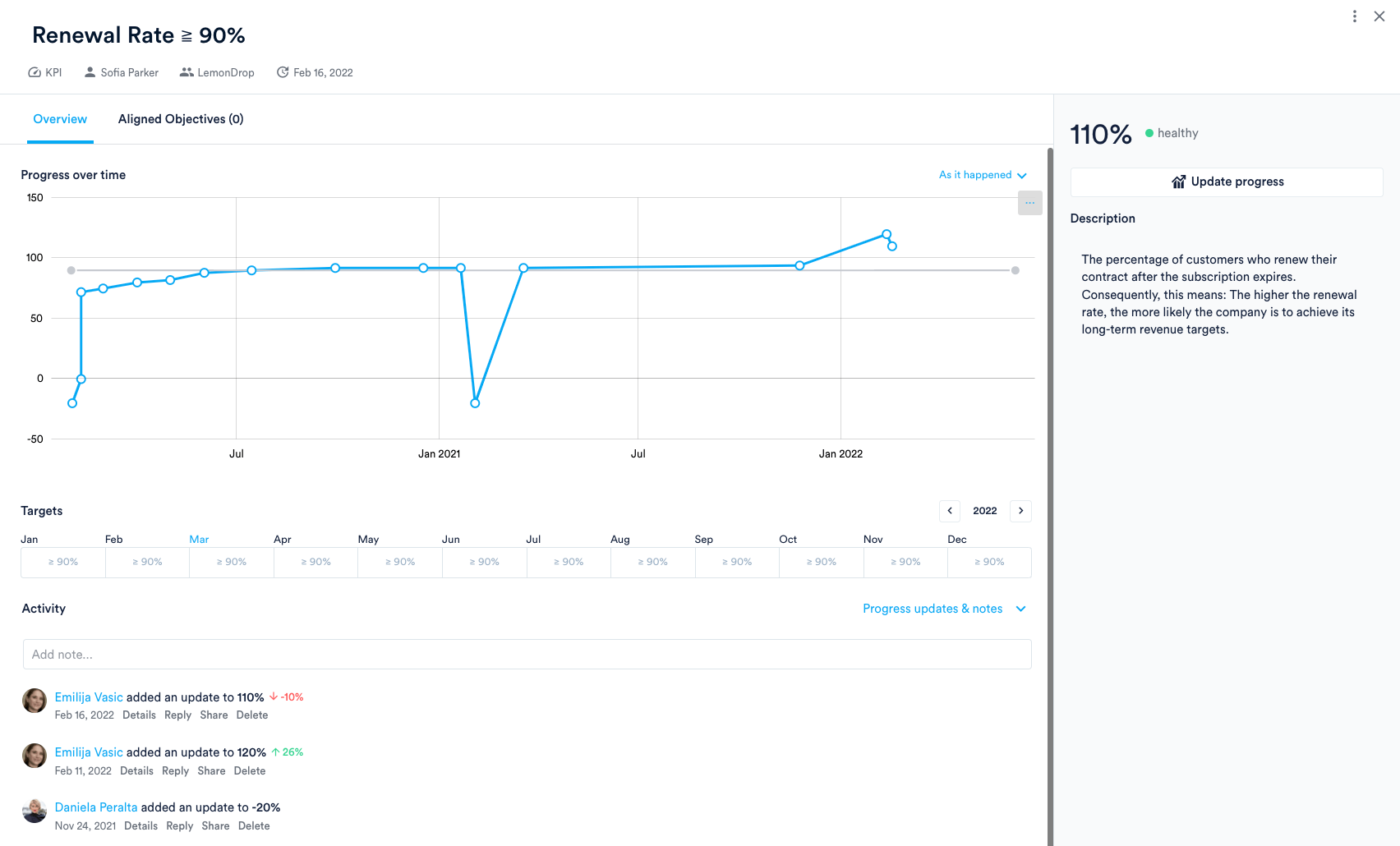Viewport: 1400px width, 846px height.
Task: Click the team icon next to LemonDrop
Action: tap(187, 72)
